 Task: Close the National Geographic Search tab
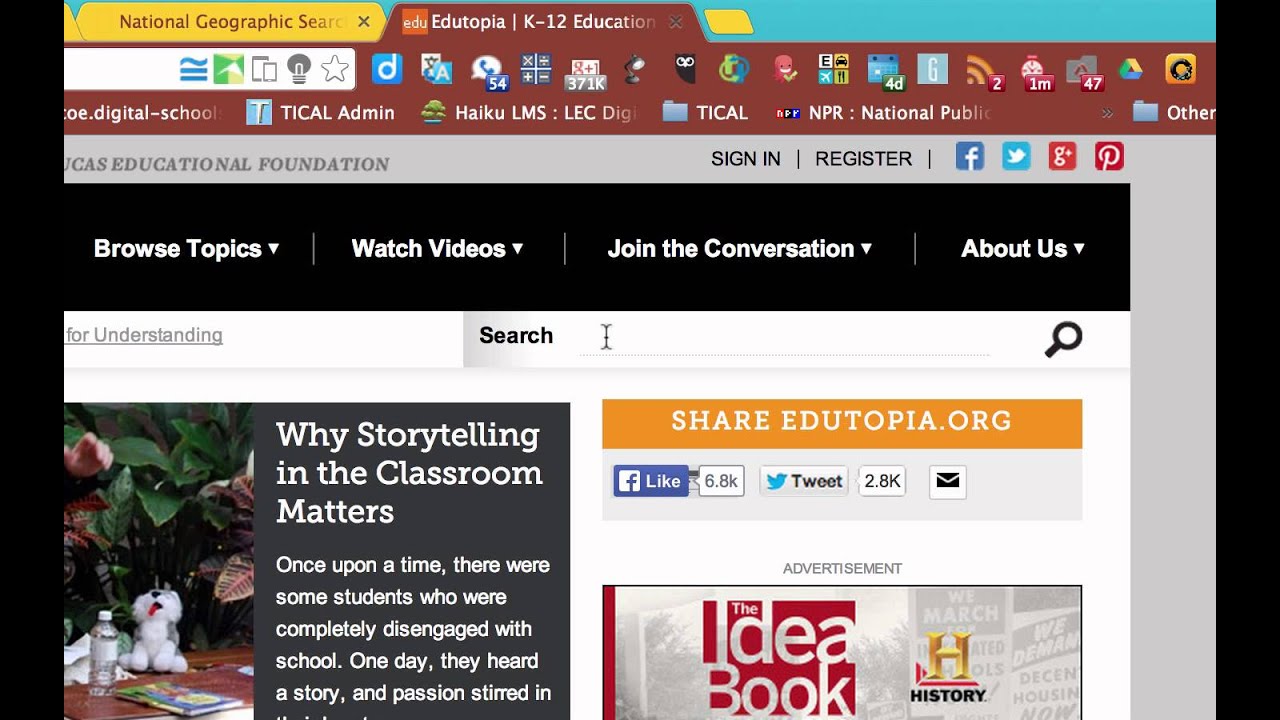point(364,21)
